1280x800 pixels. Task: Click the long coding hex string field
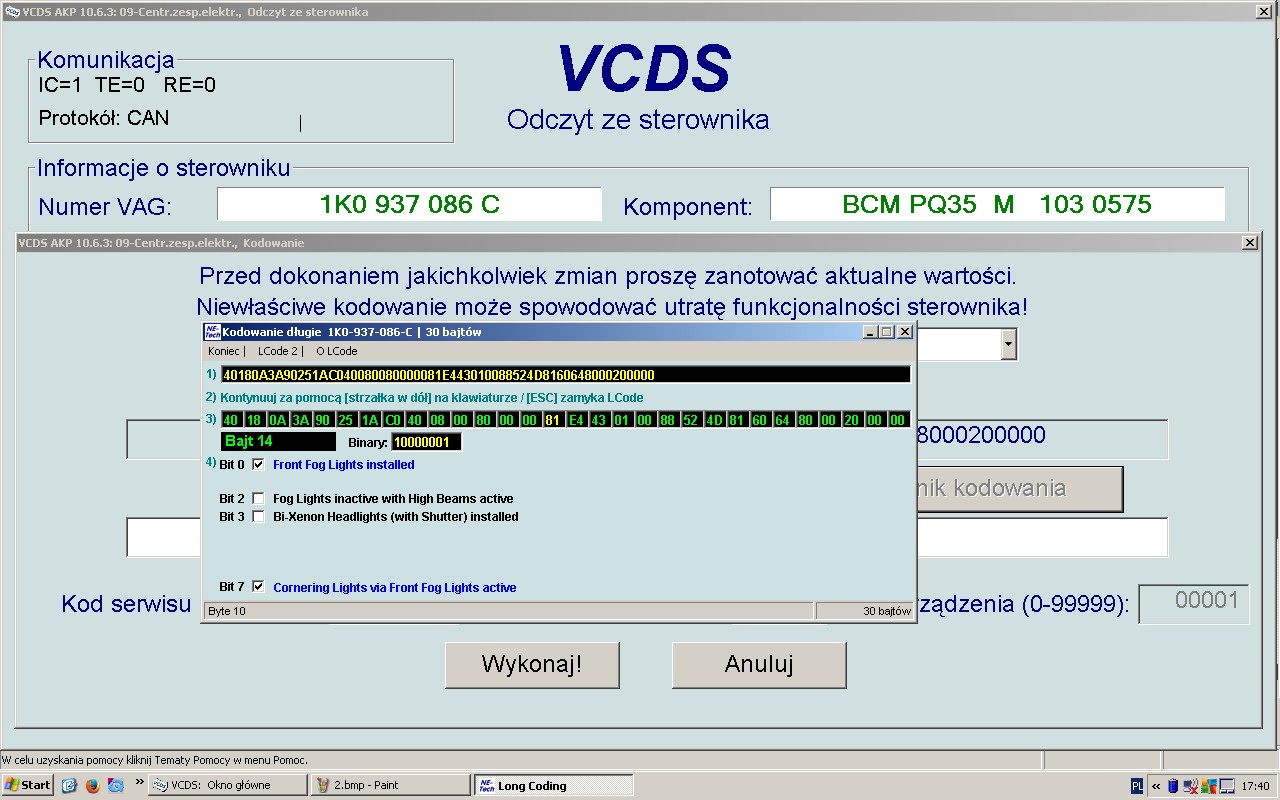pyautogui.click(x=566, y=375)
